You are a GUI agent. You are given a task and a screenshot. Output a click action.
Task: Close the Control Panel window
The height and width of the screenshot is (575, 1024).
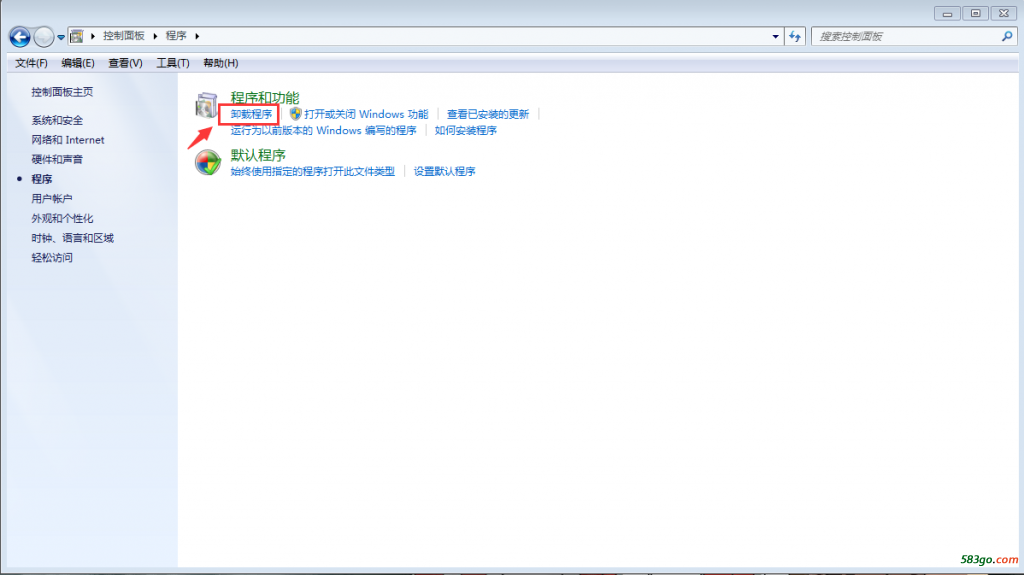click(1004, 13)
